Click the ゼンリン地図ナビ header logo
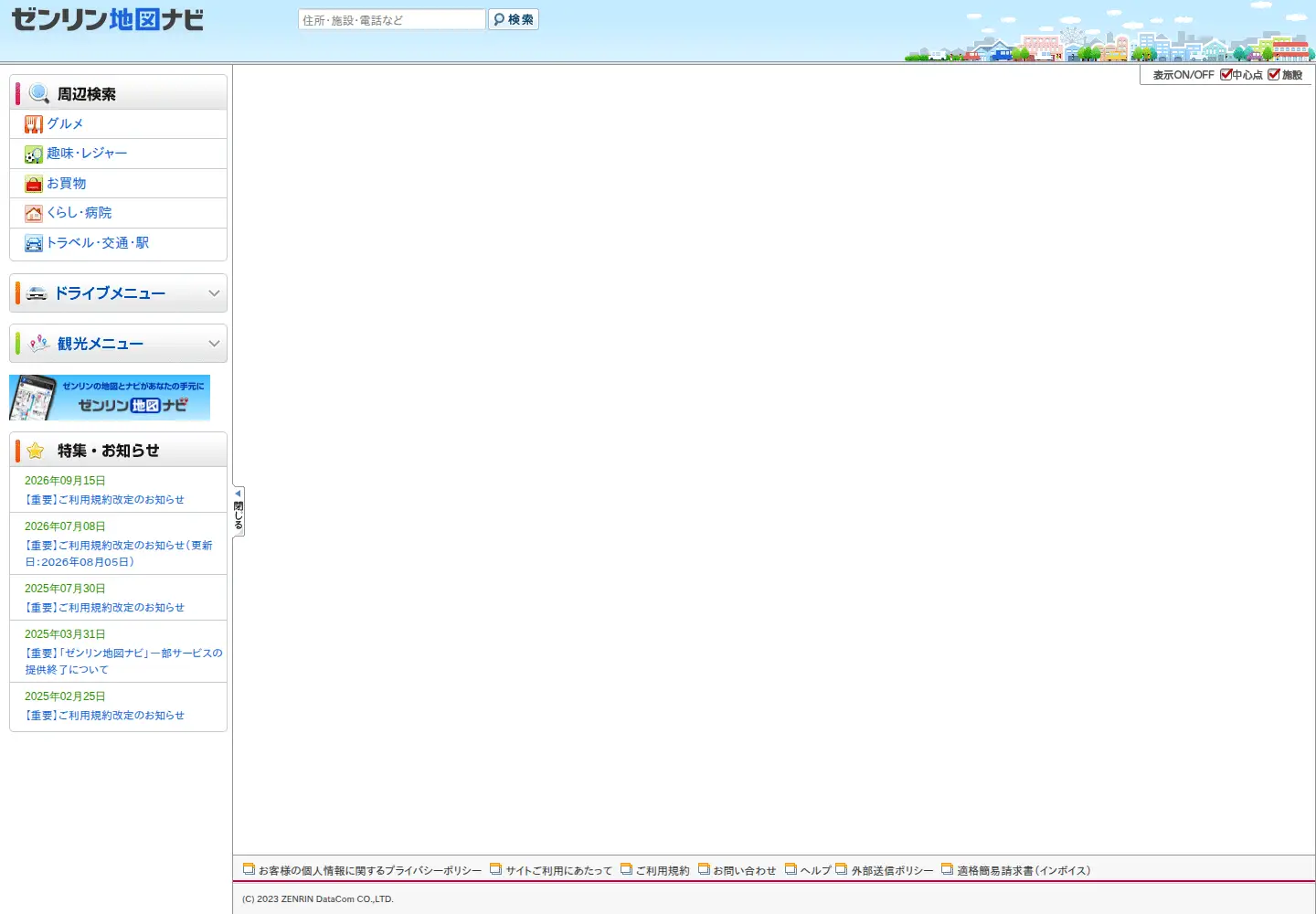This screenshot has height=914, width=1316. pyautogui.click(x=108, y=19)
